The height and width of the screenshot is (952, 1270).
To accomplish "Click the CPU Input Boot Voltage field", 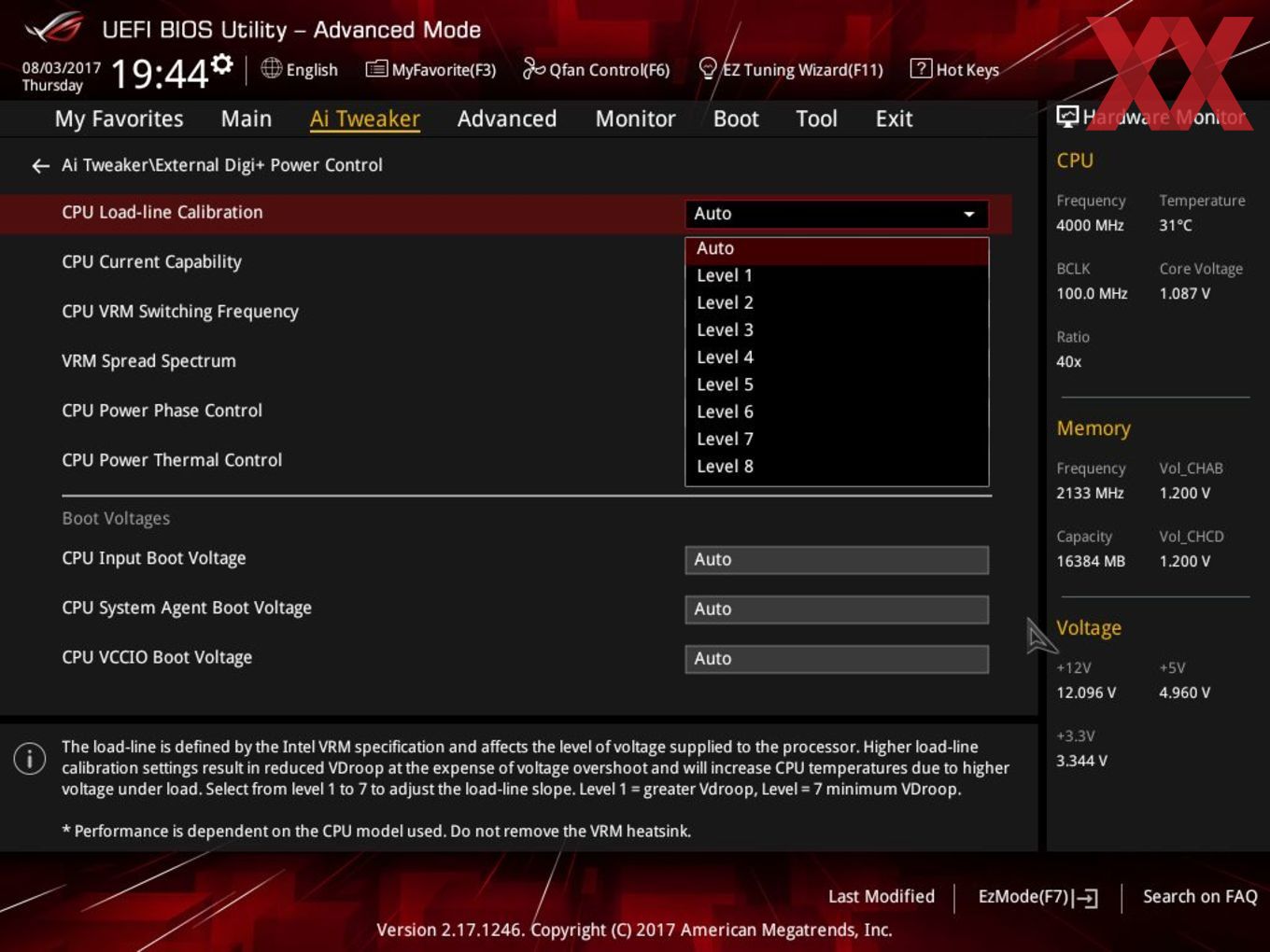I will (837, 560).
